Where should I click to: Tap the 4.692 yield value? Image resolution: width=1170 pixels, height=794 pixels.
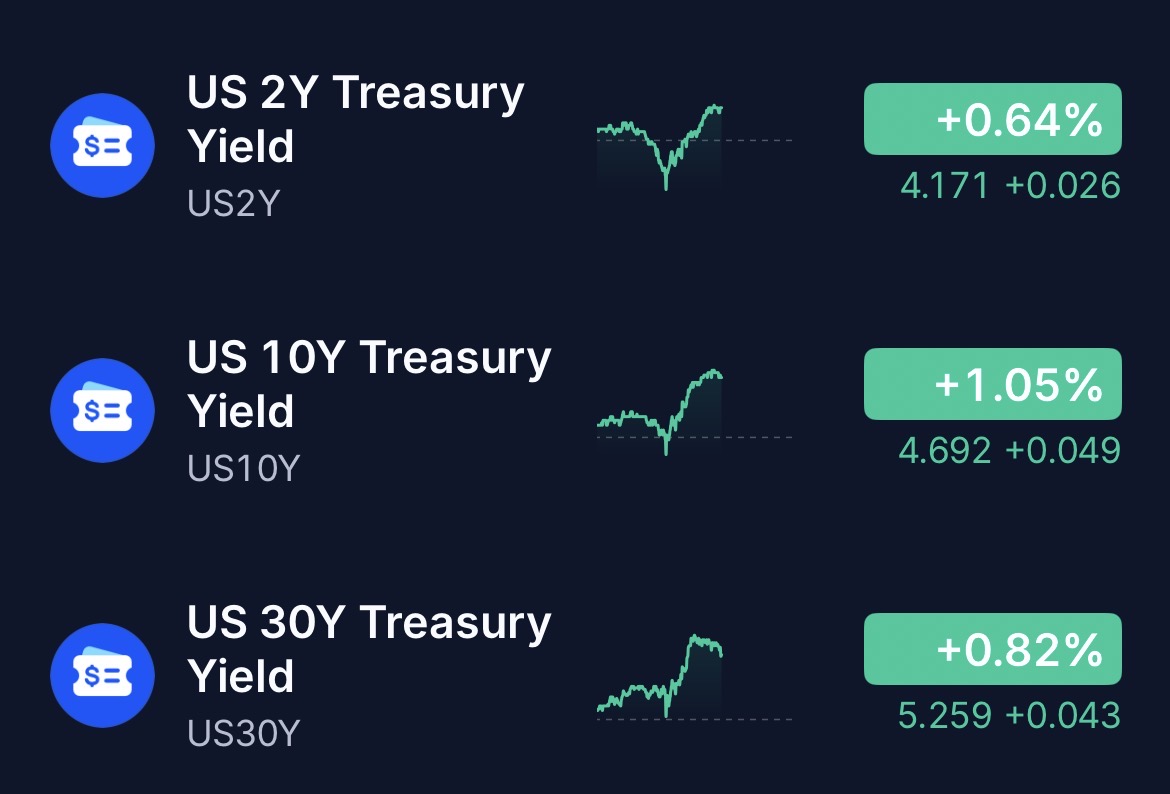coord(945,451)
